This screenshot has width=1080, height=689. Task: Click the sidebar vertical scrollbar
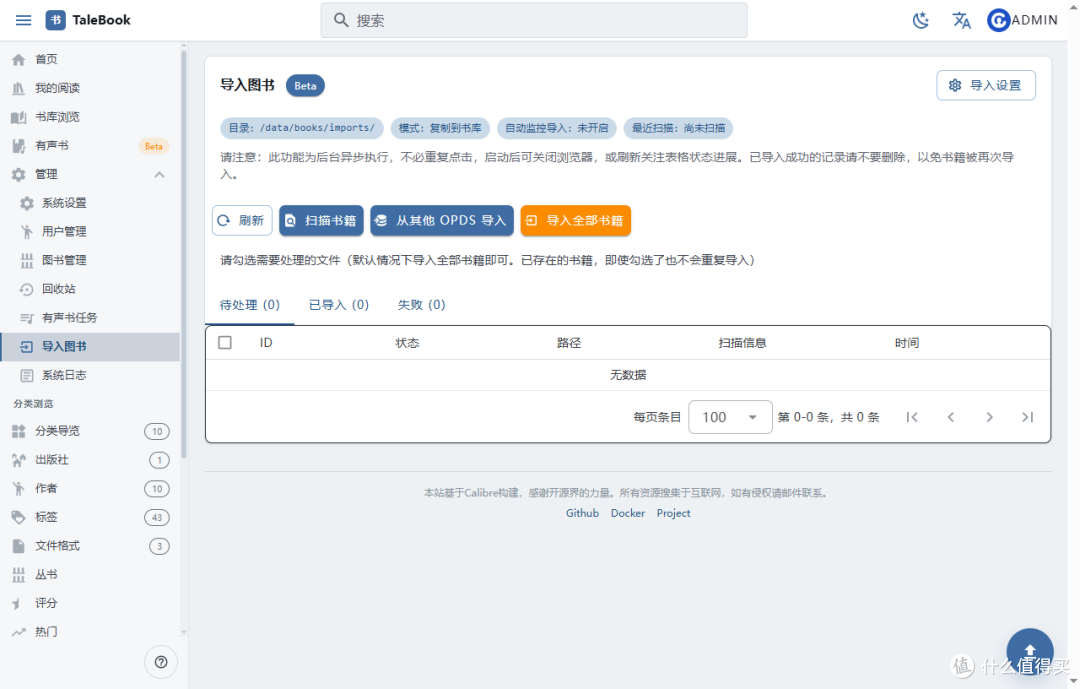coord(184,255)
